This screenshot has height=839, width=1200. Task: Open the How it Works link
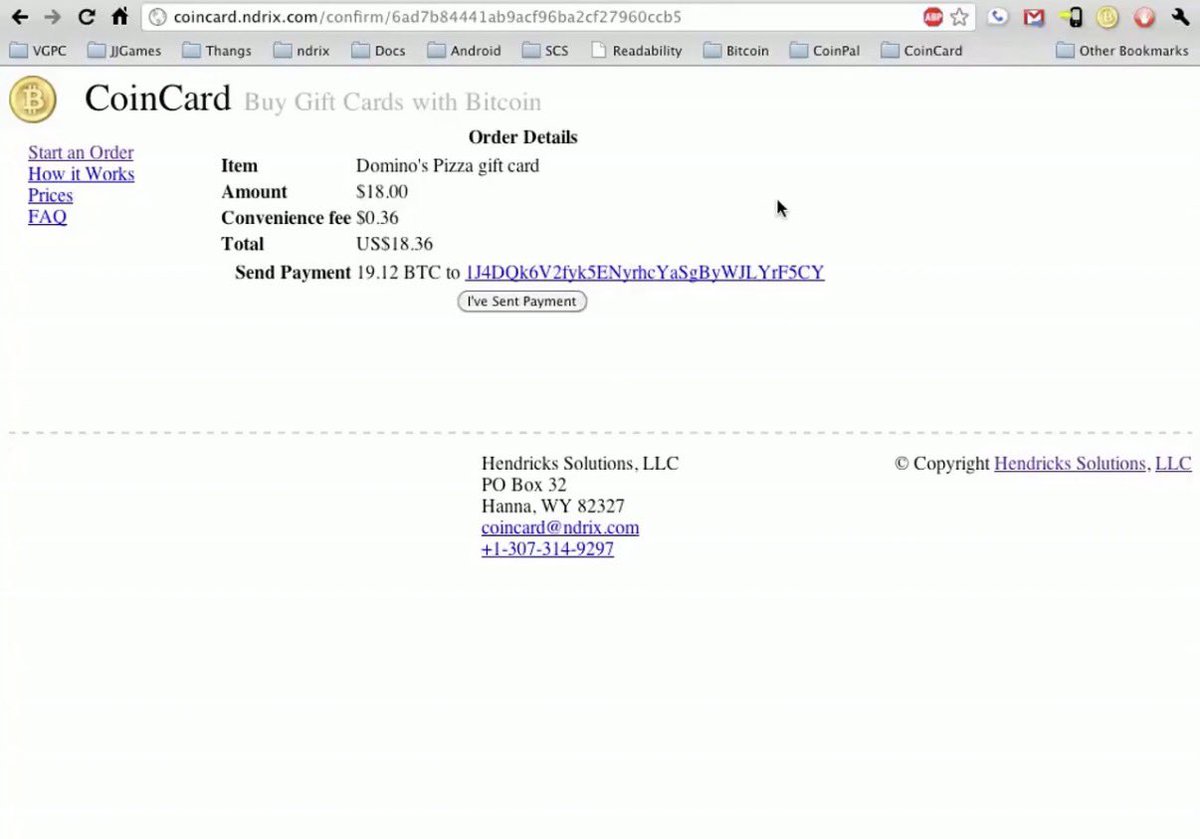(81, 174)
